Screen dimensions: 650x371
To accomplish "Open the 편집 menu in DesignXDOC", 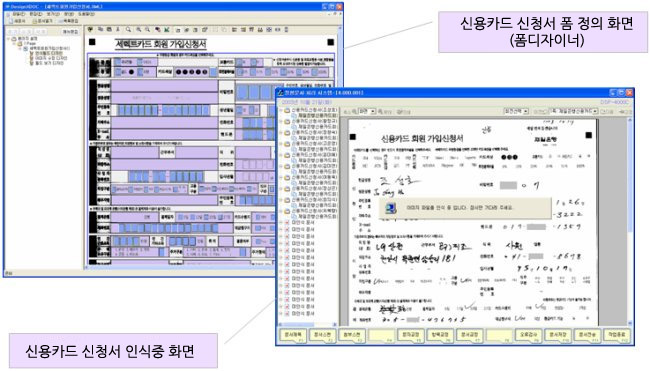I will click(x=36, y=14).
